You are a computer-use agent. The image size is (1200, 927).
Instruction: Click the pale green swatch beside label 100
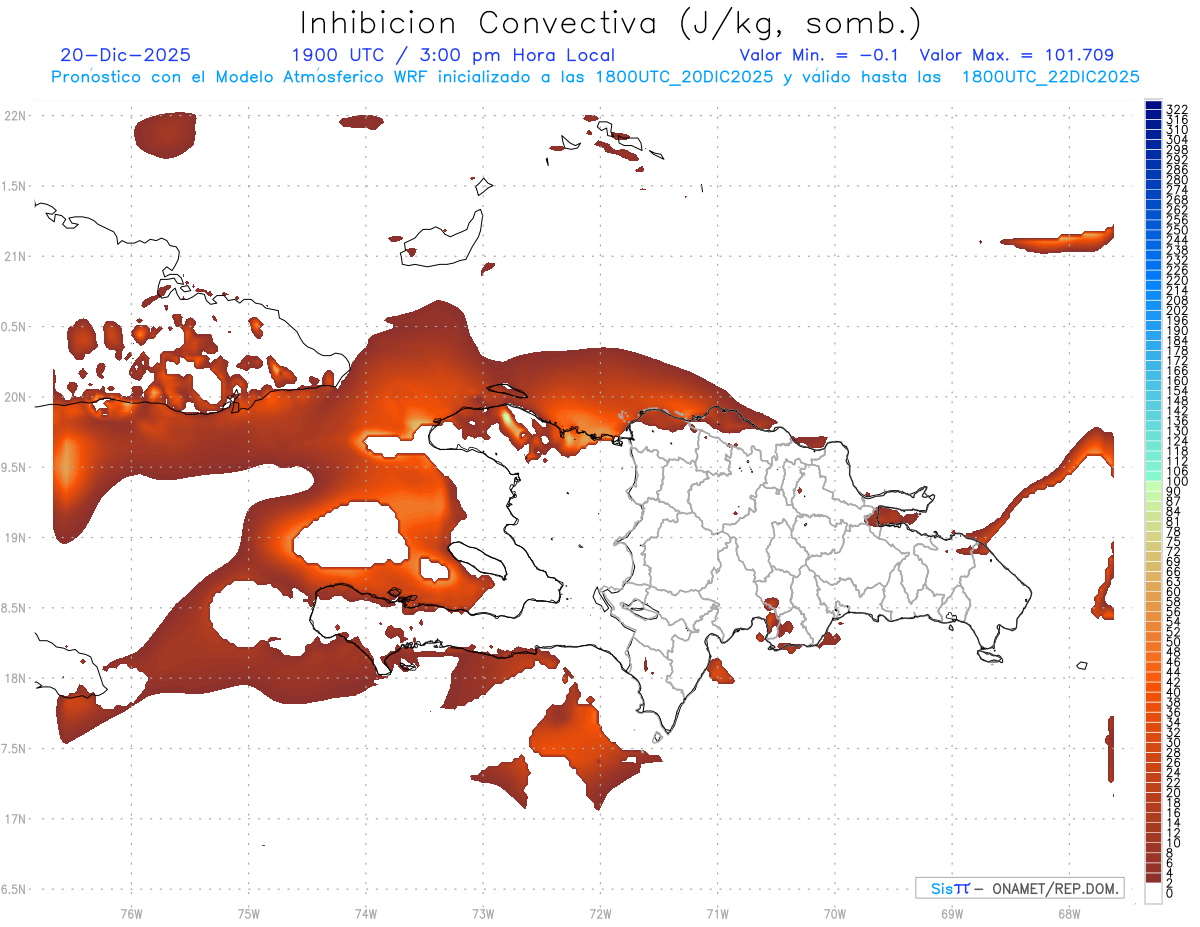[x=1153, y=484]
